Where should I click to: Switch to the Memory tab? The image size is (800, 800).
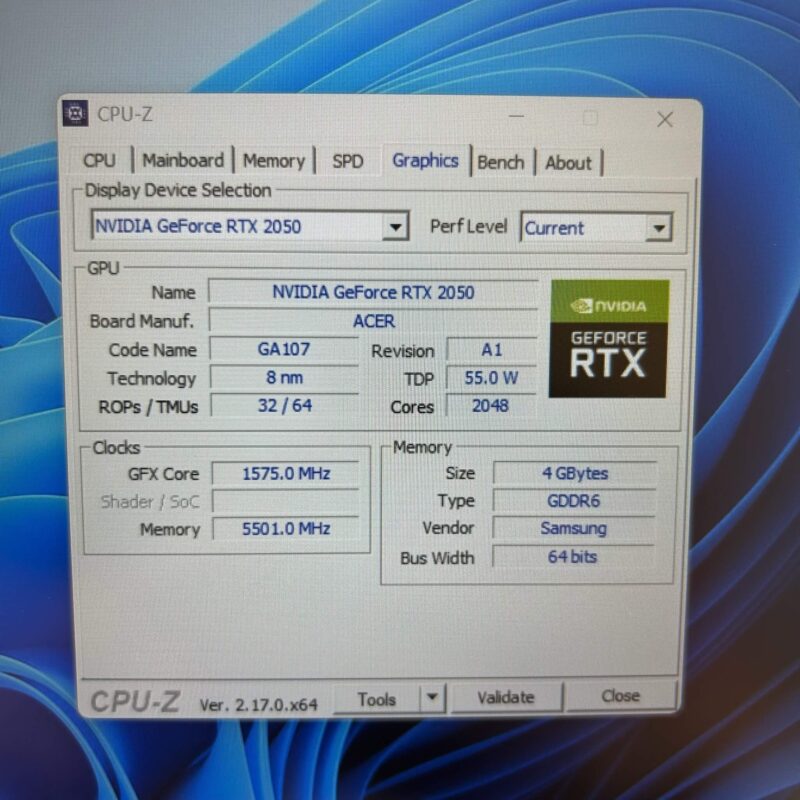coord(273,161)
